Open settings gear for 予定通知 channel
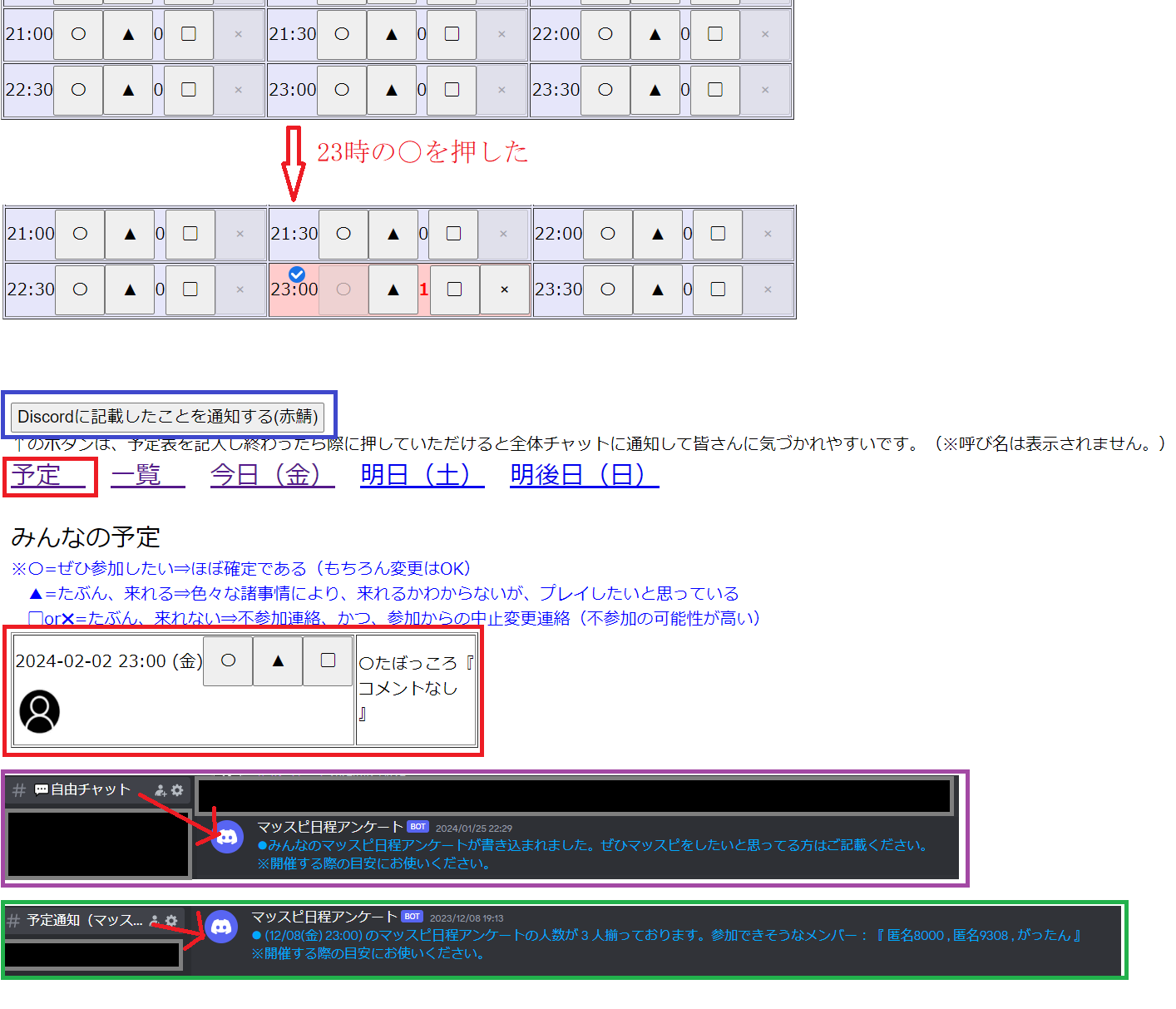The image size is (1176, 1009). [171, 921]
